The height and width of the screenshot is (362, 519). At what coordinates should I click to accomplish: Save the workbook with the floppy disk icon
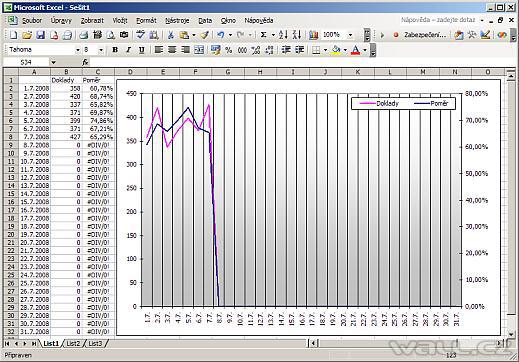[x=40, y=35]
